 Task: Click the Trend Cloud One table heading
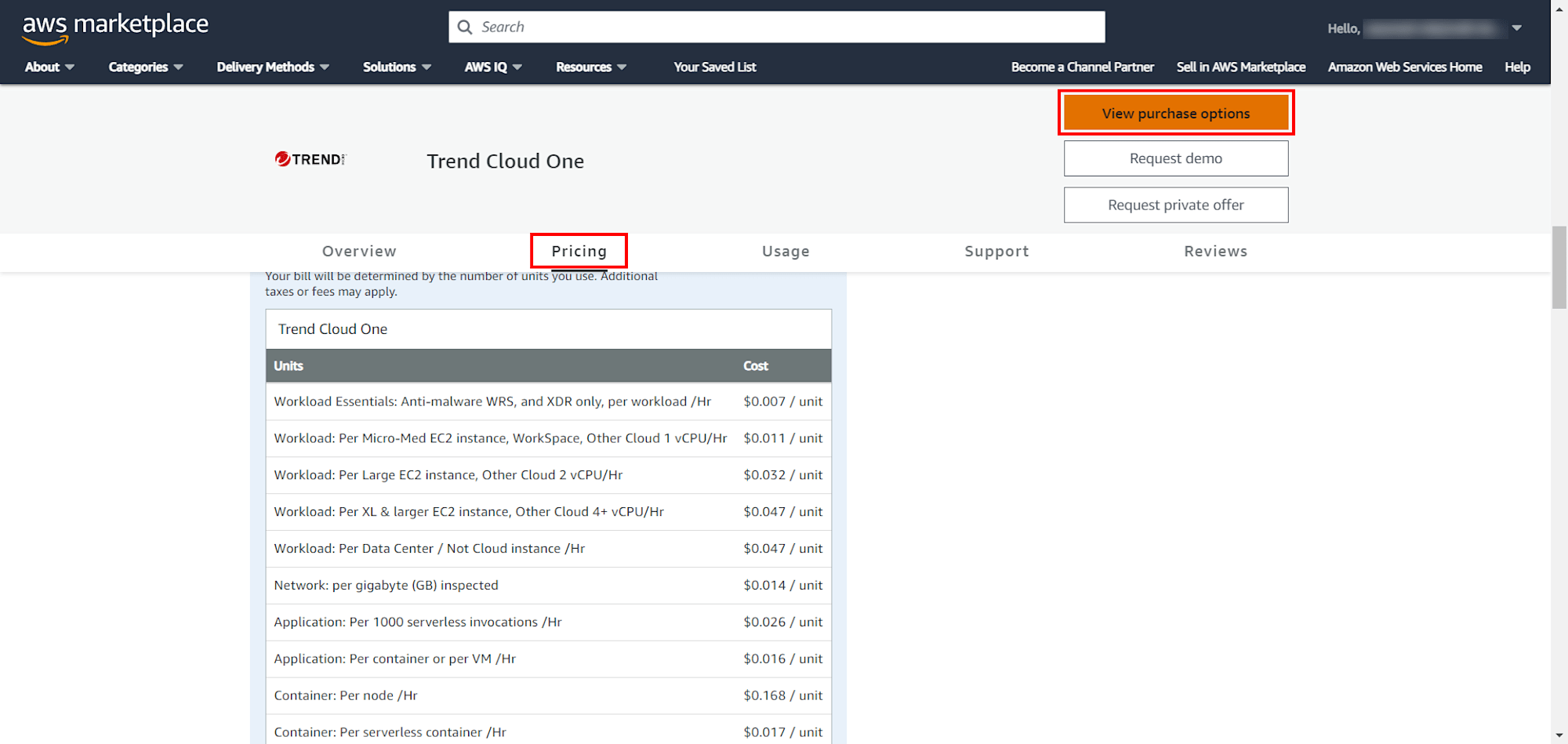click(332, 329)
